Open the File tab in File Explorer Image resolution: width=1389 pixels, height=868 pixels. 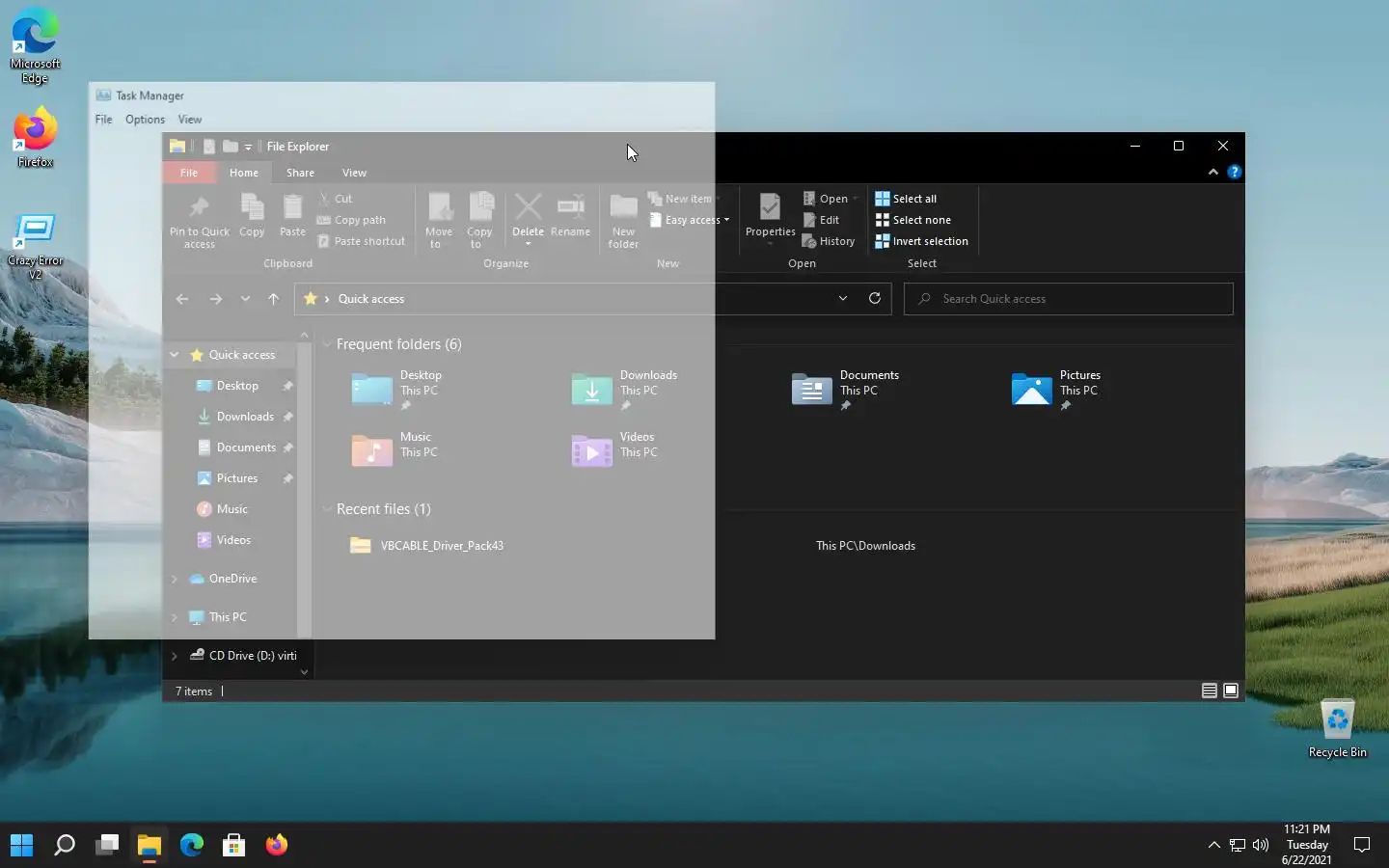pyautogui.click(x=189, y=173)
